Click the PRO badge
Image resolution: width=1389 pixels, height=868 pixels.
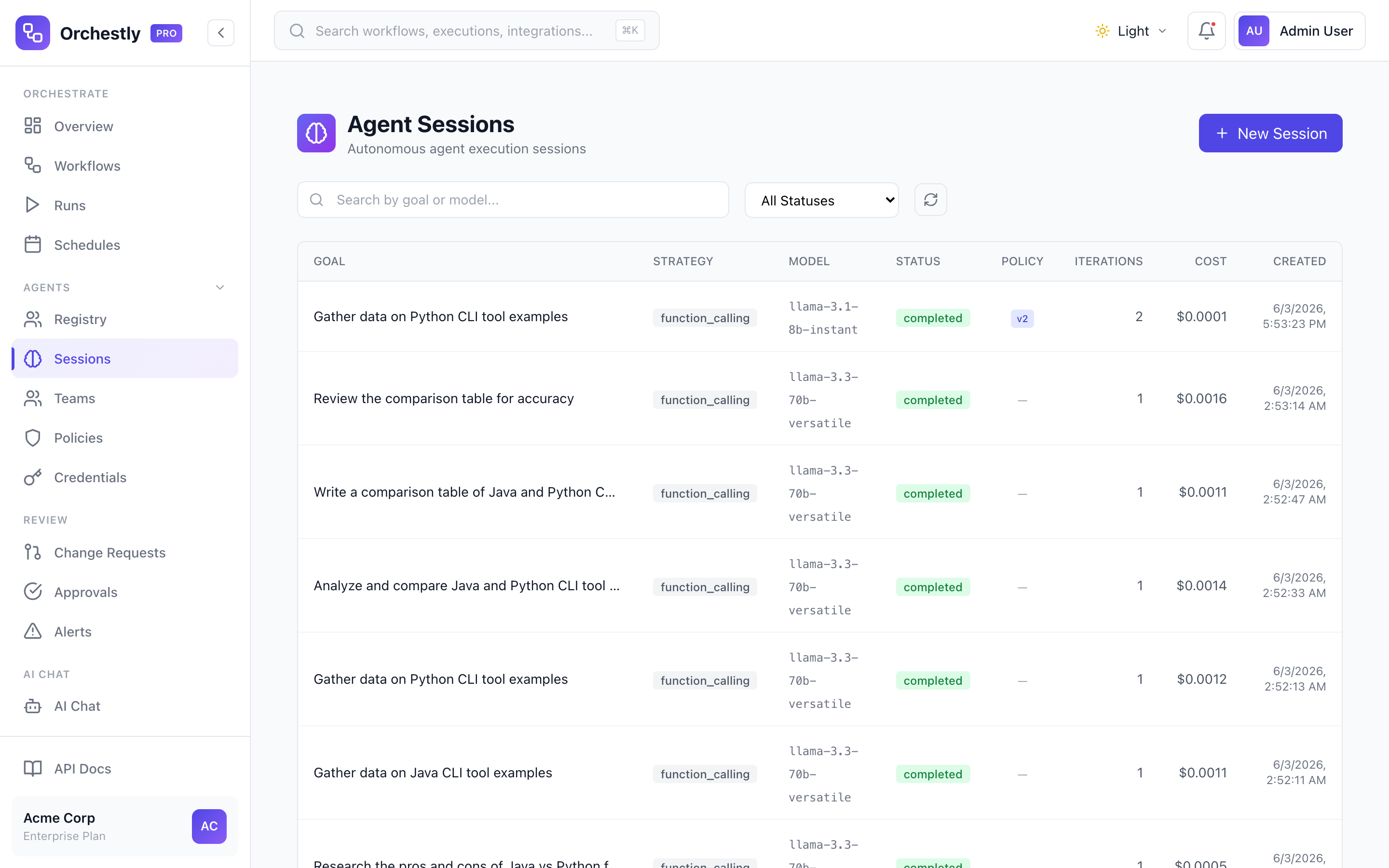coord(166,33)
